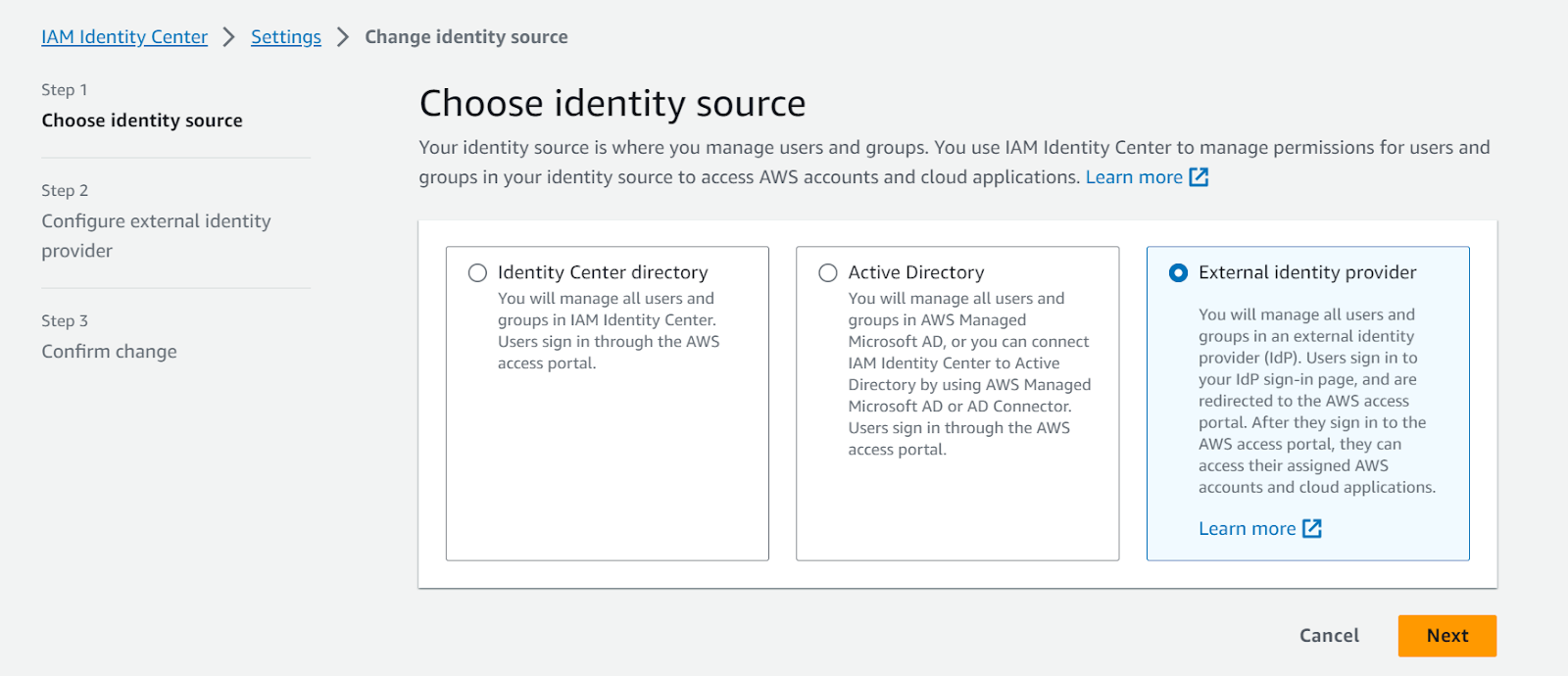Select the Identity Center directory radio button

(477, 273)
